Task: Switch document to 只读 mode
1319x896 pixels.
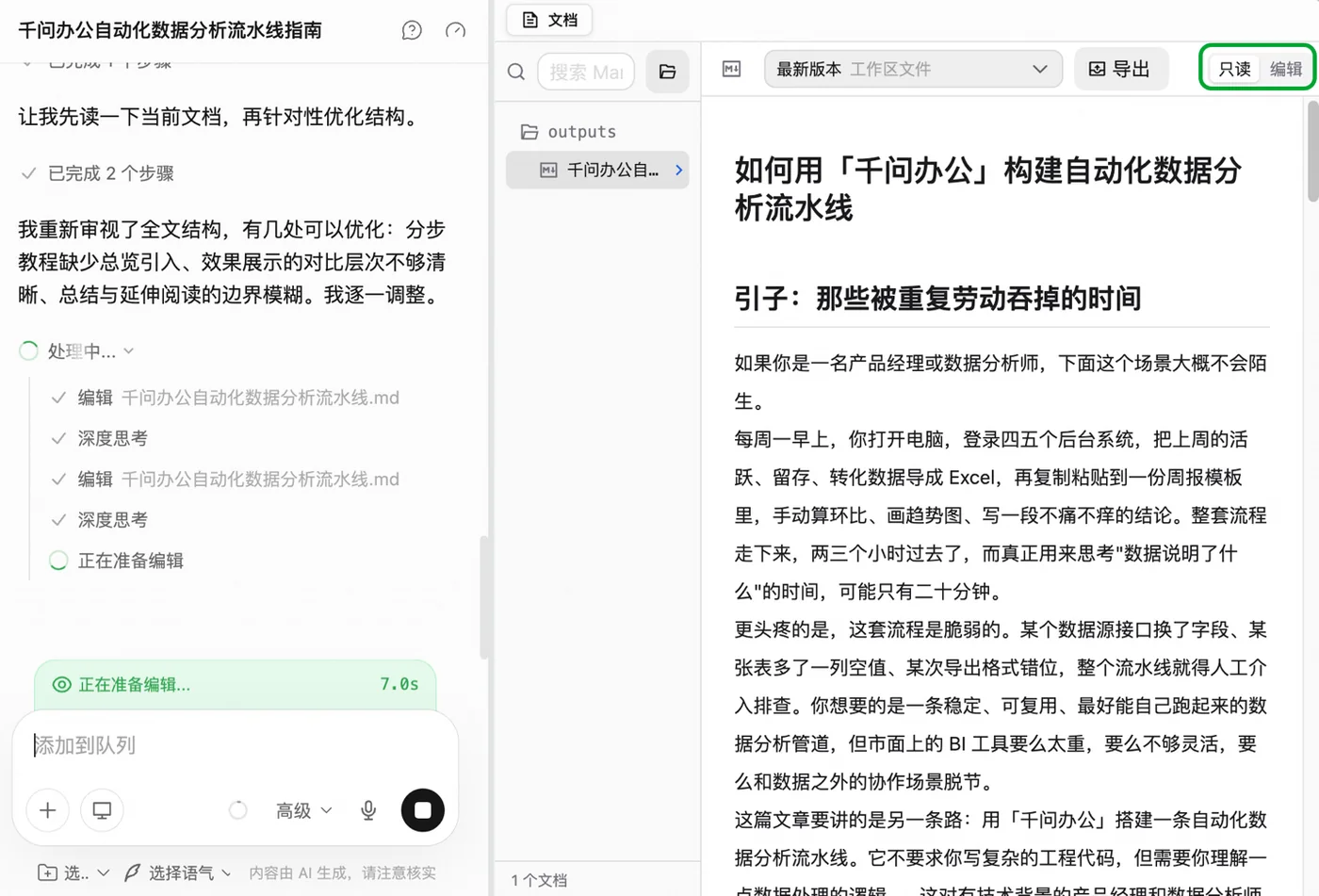Action: point(1234,69)
